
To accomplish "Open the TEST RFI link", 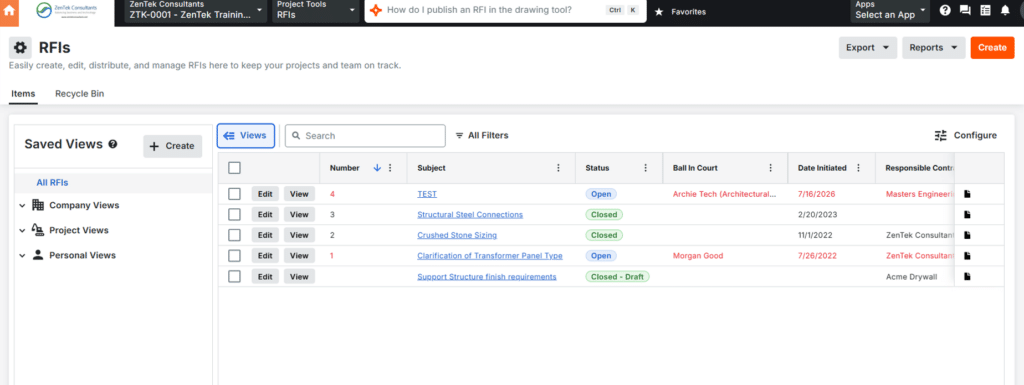I will (x=427, y=194).
